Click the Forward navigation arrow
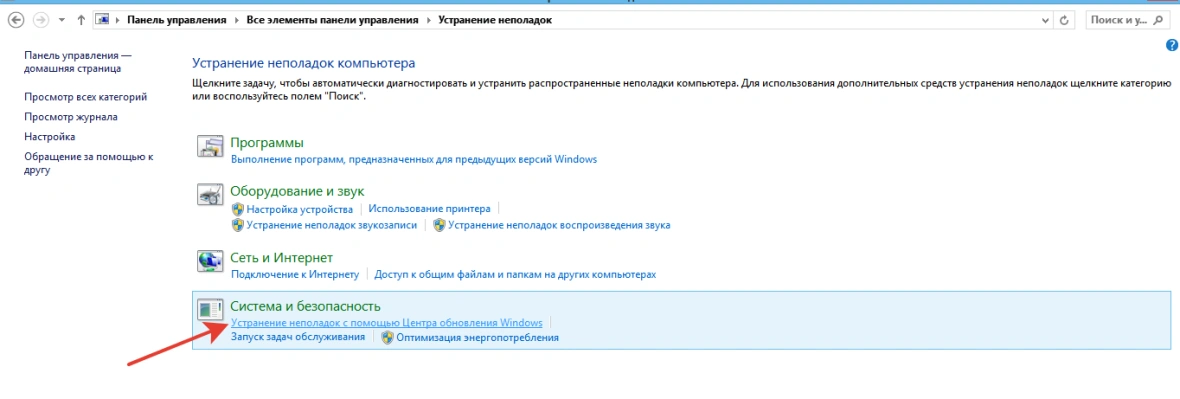Screen dimensions: 1180x399 coord(41,20)
